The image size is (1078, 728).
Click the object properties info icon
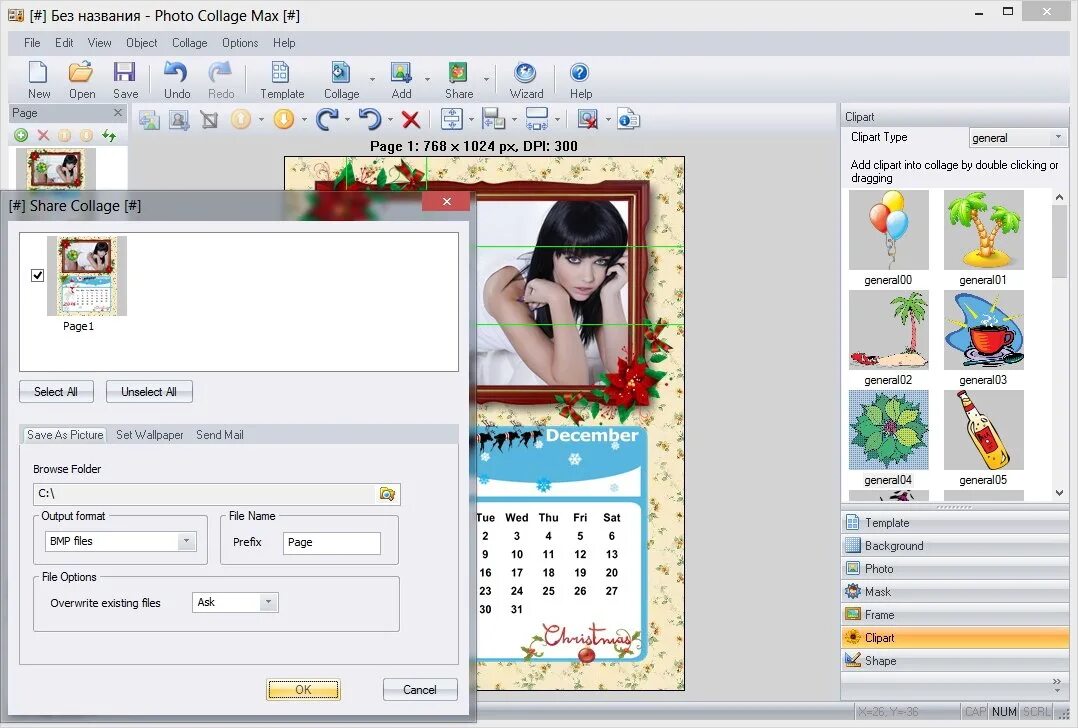tap(628, 120)
